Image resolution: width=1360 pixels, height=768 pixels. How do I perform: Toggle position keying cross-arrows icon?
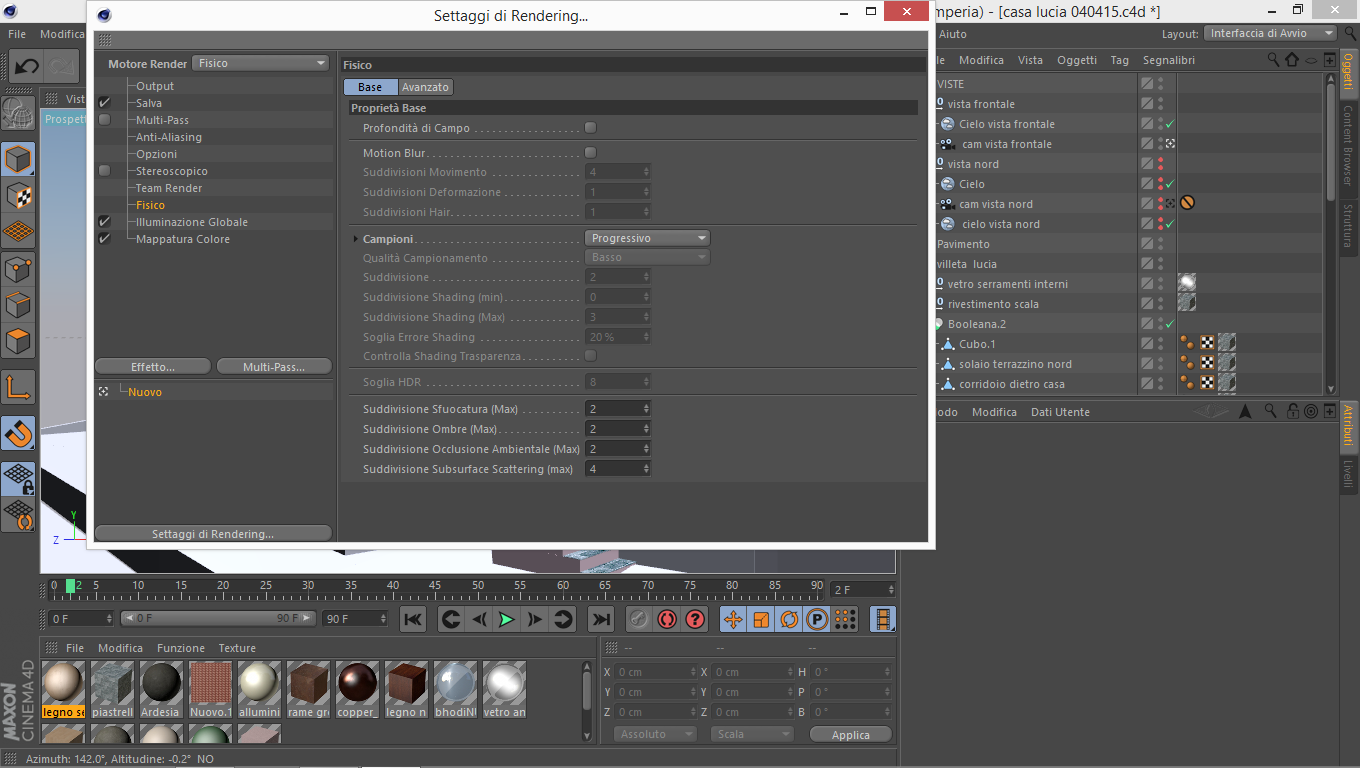733,619
